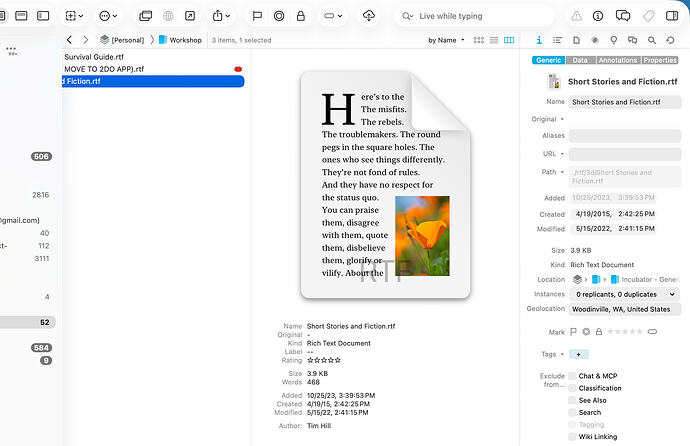Open the Path dropdown arrow

(562, 172)
